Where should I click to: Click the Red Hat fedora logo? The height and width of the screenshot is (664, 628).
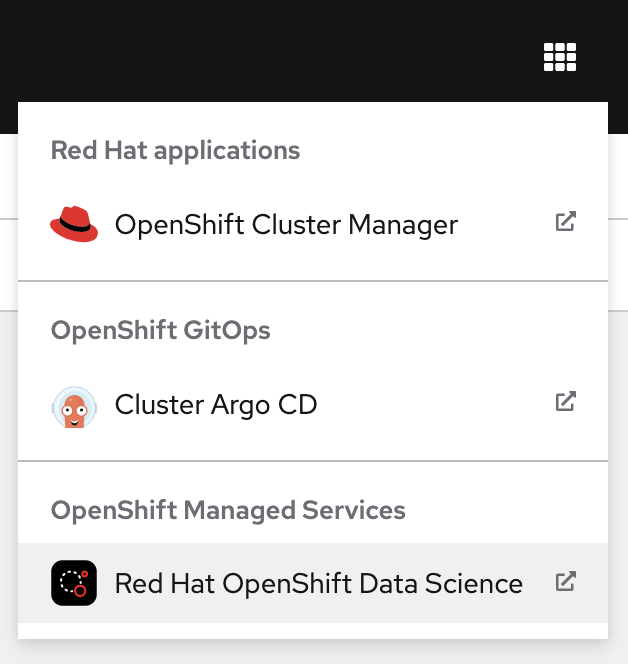point(74,224)
